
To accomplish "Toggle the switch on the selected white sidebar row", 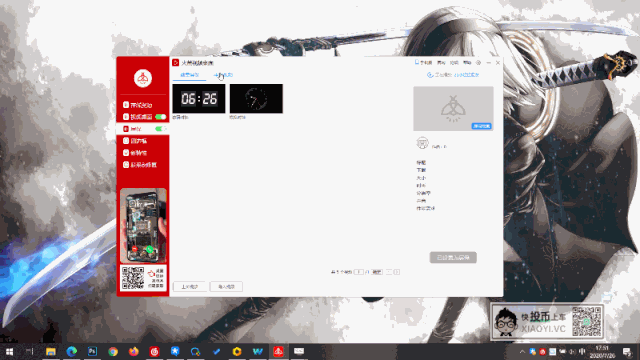I will [160, 129].
